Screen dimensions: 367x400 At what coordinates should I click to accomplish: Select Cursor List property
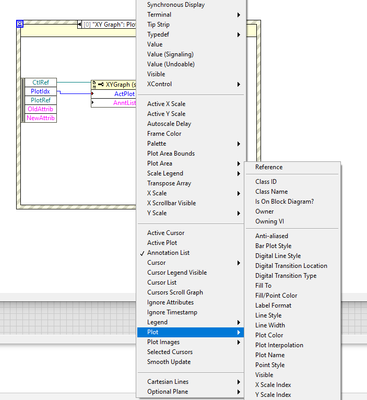[191, 283]
